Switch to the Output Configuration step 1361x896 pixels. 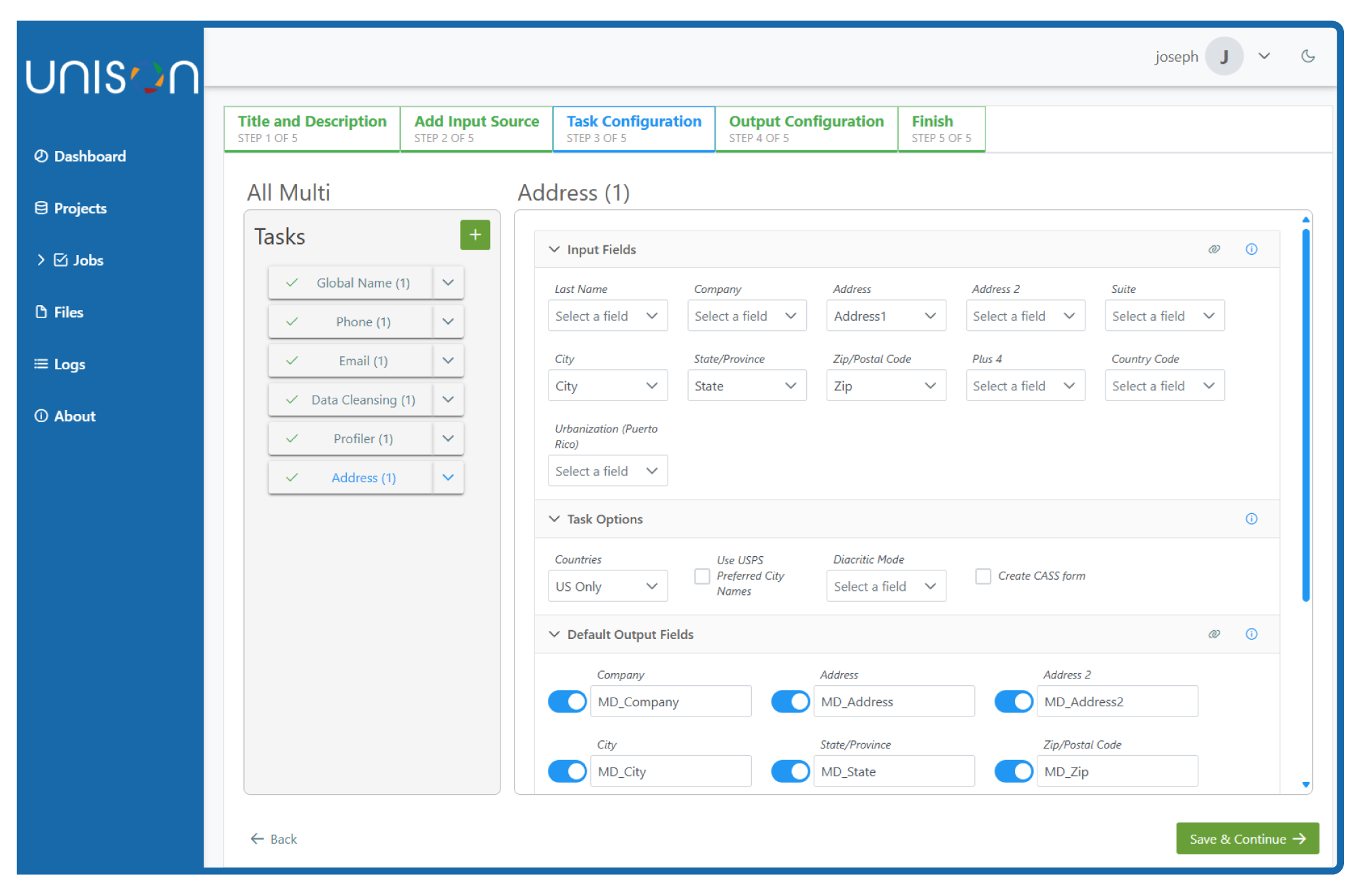(806, 128)
